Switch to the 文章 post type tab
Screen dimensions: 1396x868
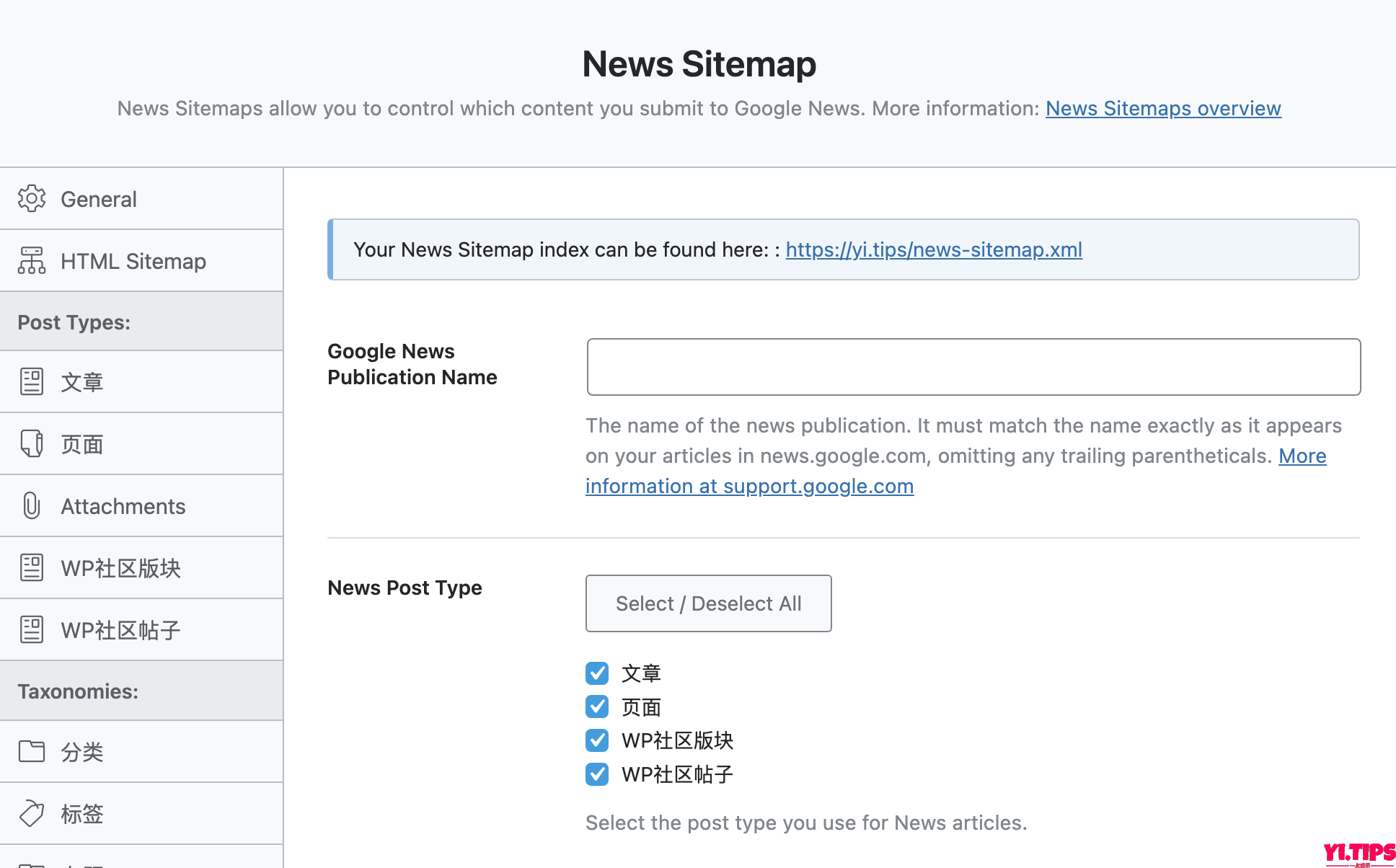(x=141, y=382)
